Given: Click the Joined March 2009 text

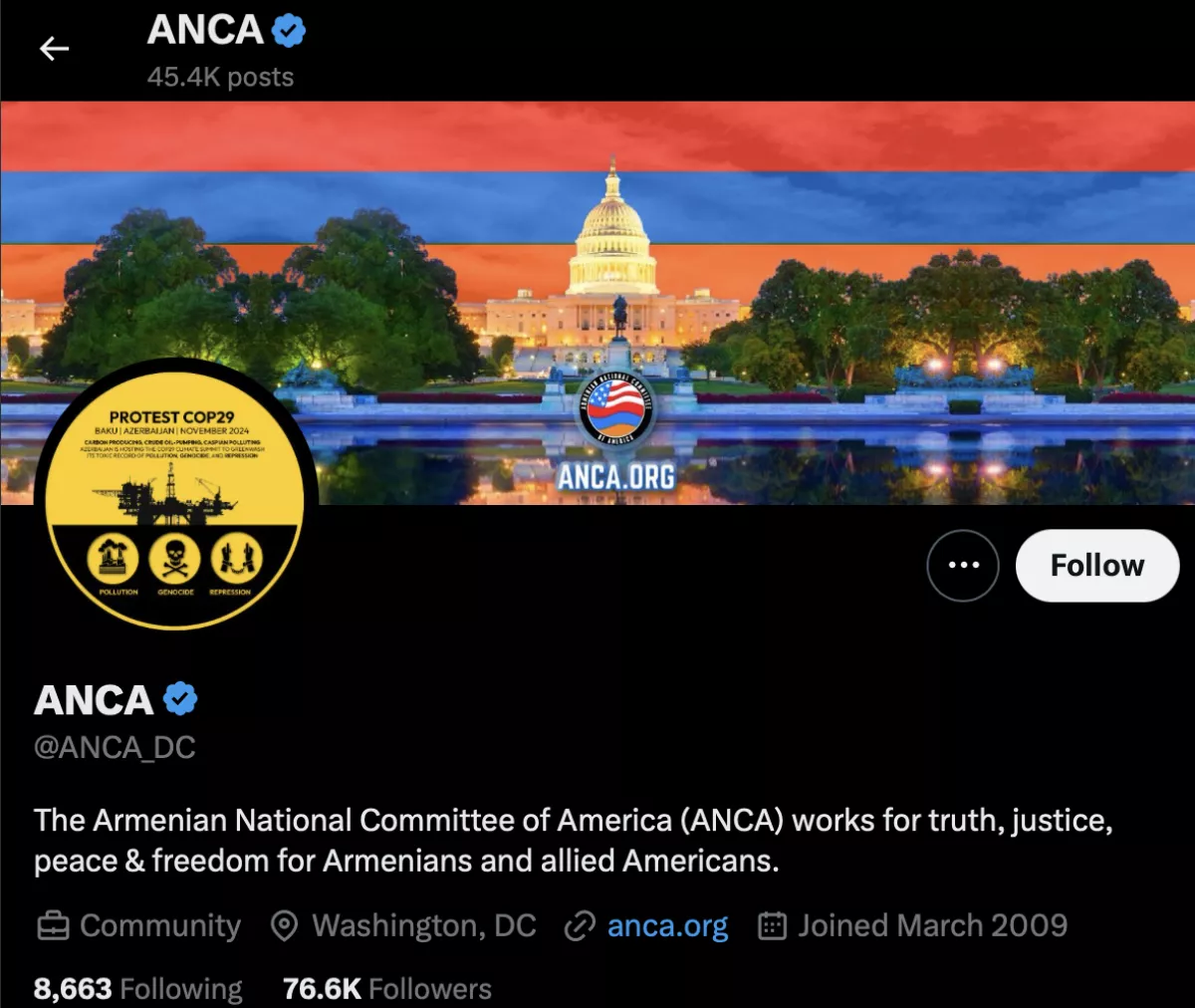Looking at the screenshot, I should click(x=932, y=926).
